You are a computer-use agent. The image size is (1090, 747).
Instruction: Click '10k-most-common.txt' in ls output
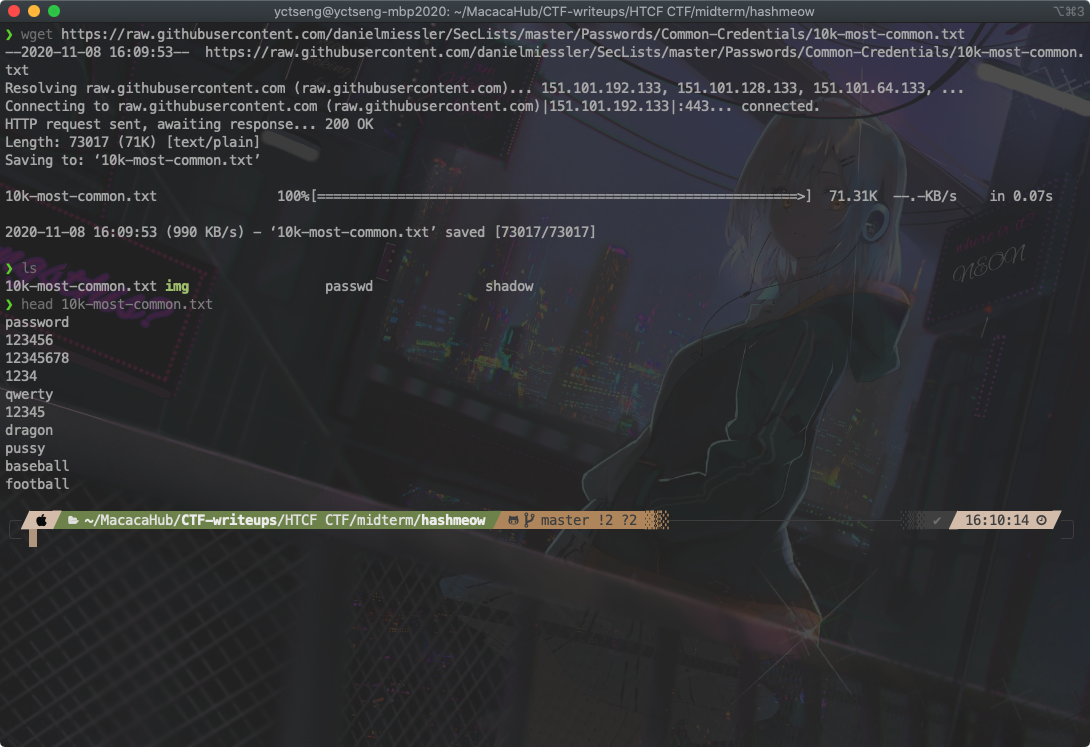81,286
